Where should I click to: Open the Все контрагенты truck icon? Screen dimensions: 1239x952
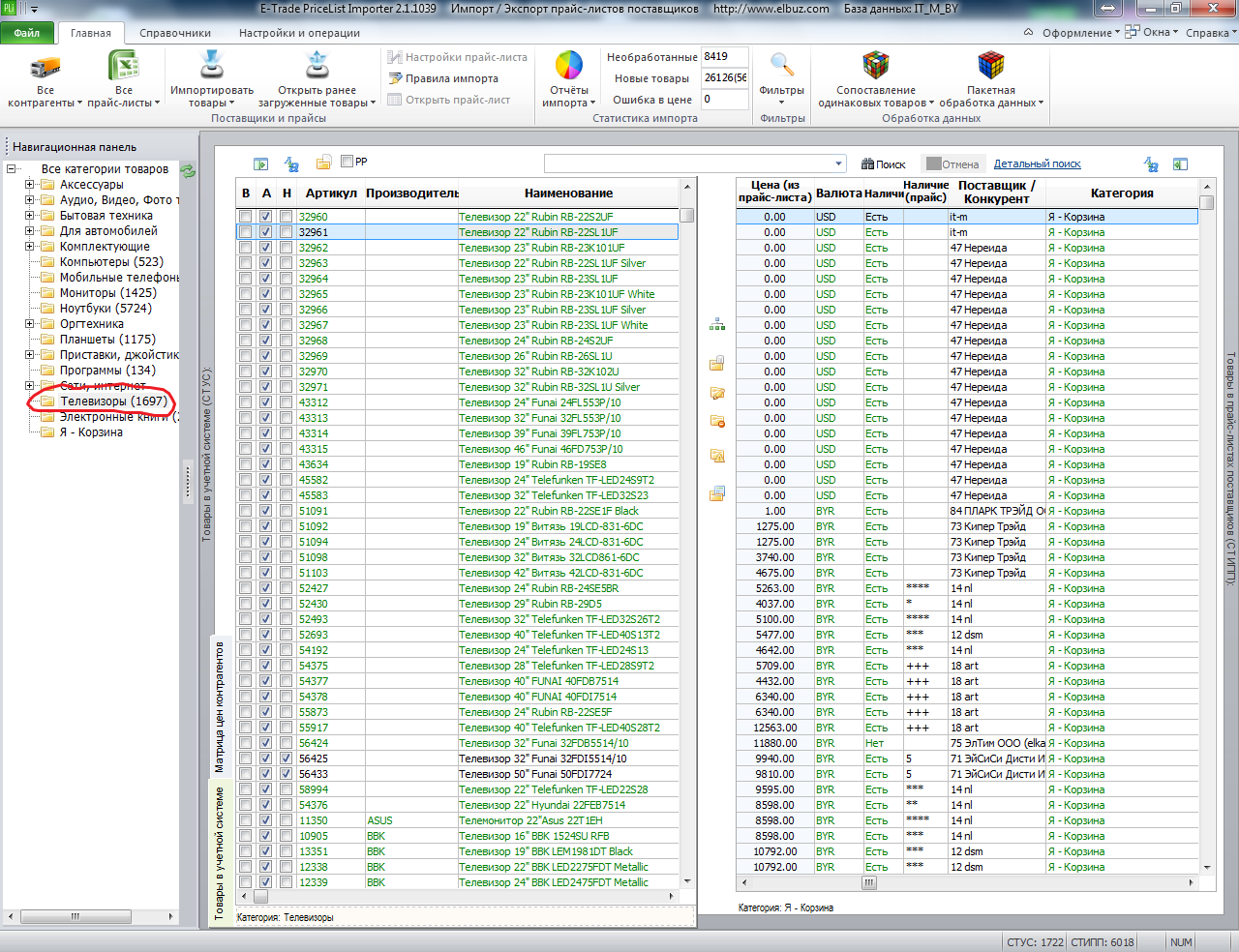45,67
